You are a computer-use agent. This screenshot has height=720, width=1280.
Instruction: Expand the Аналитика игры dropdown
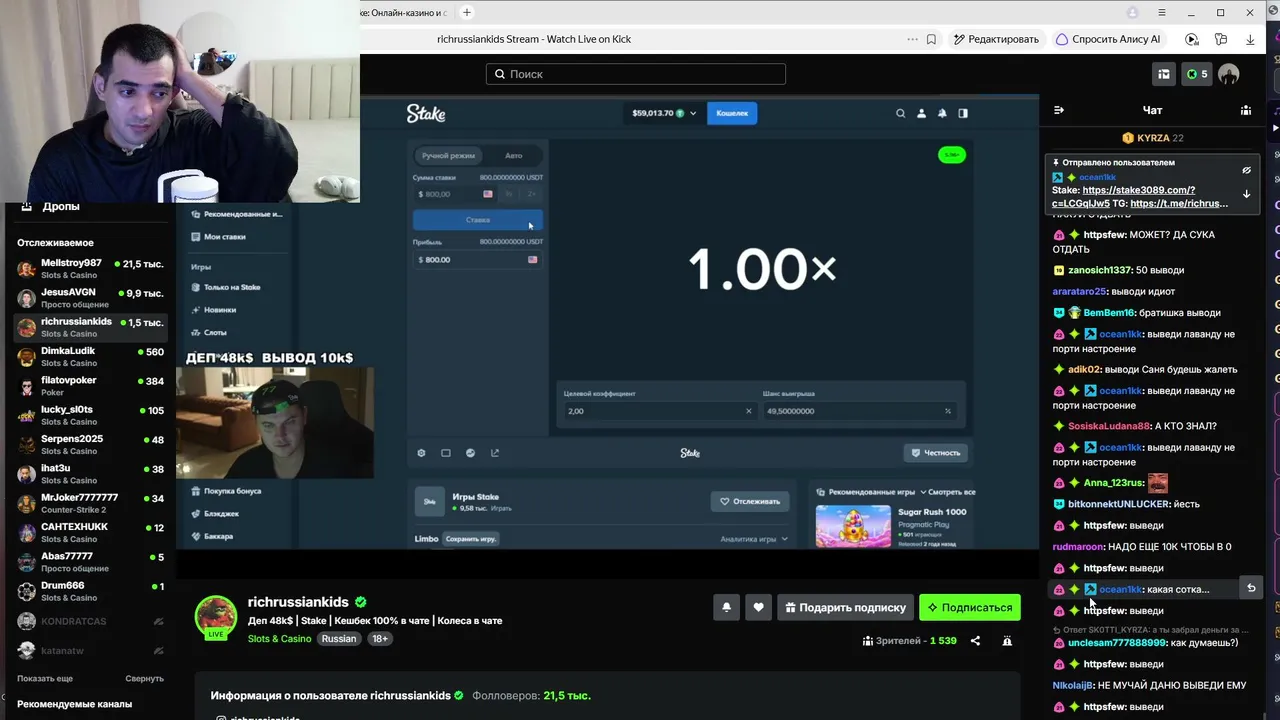click(754, 539)
